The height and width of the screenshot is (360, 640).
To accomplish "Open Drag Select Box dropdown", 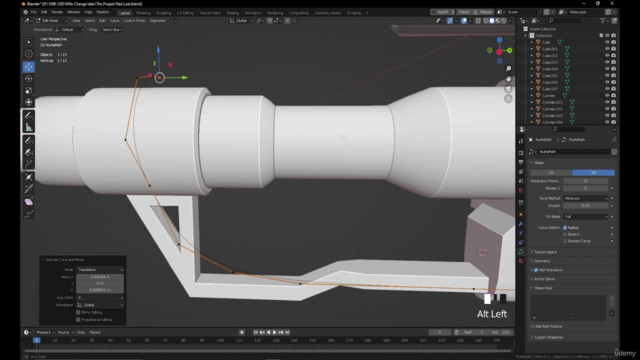I will tap(112, 30).
